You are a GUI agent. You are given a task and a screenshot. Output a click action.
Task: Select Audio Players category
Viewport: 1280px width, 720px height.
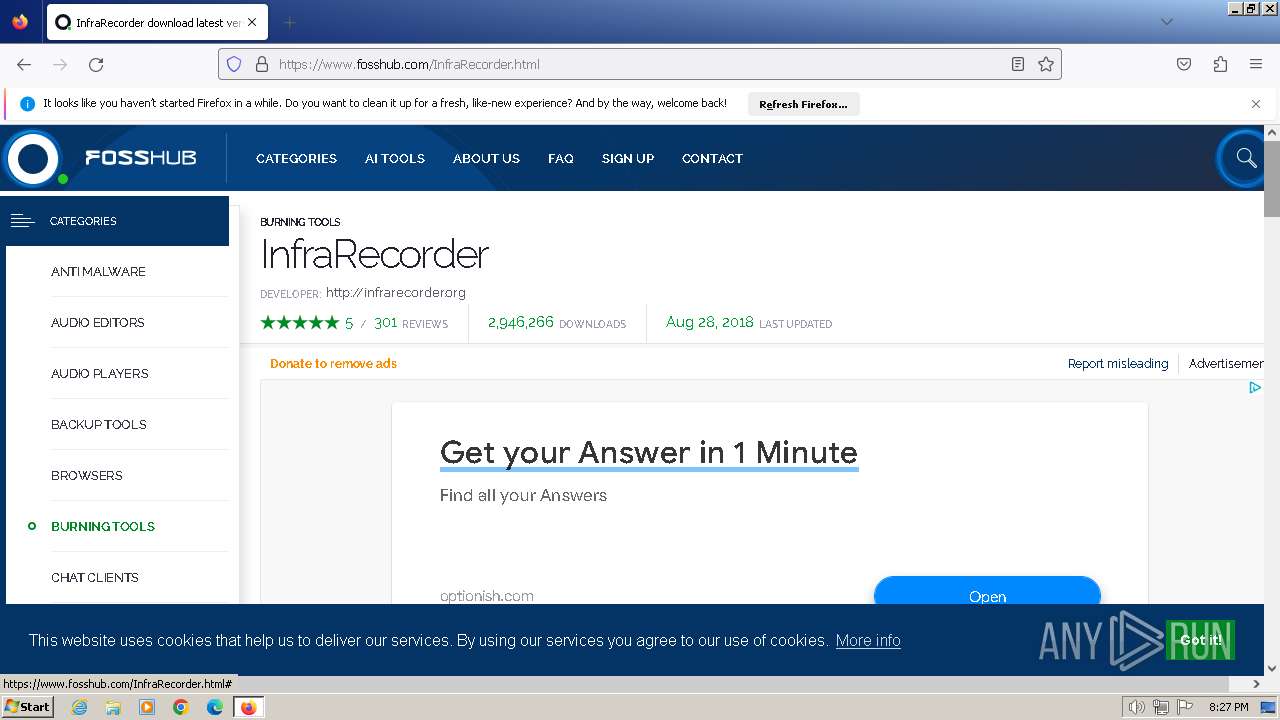tap(99, 373)
